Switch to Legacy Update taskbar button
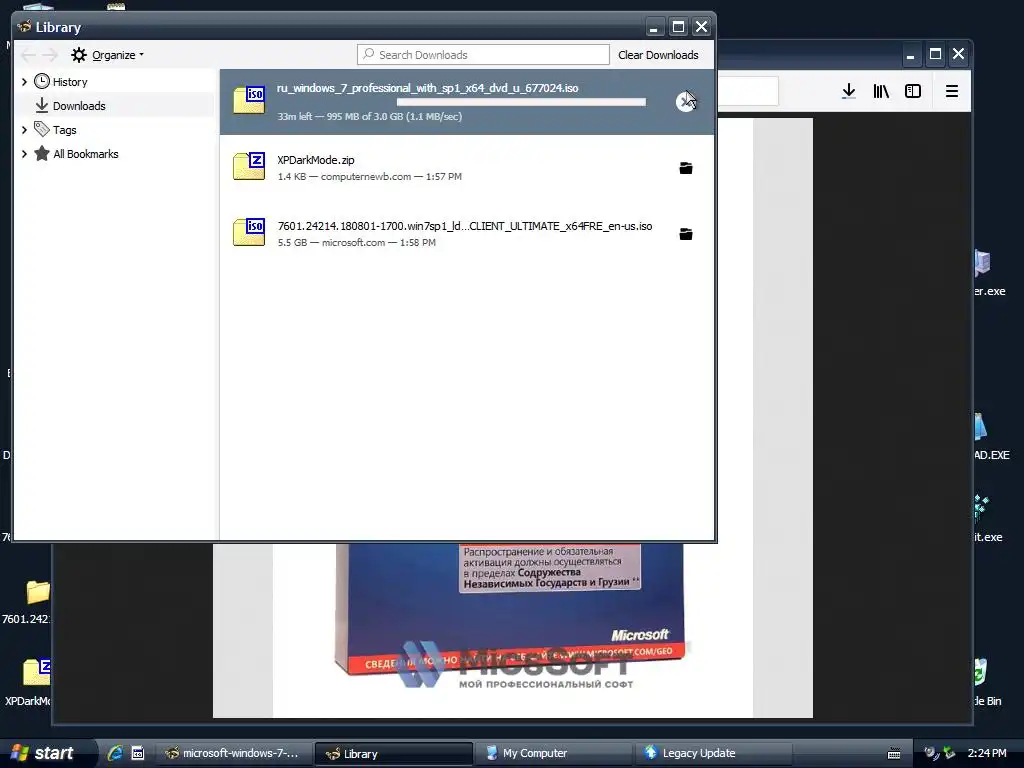The width and height of the screenshot is (1024, 768). coord(713,753)
